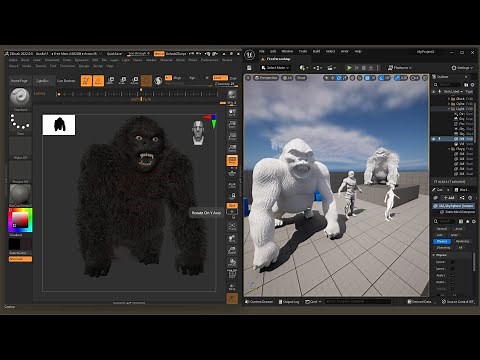Collapse the Physics section in Details

click(434, 255)
